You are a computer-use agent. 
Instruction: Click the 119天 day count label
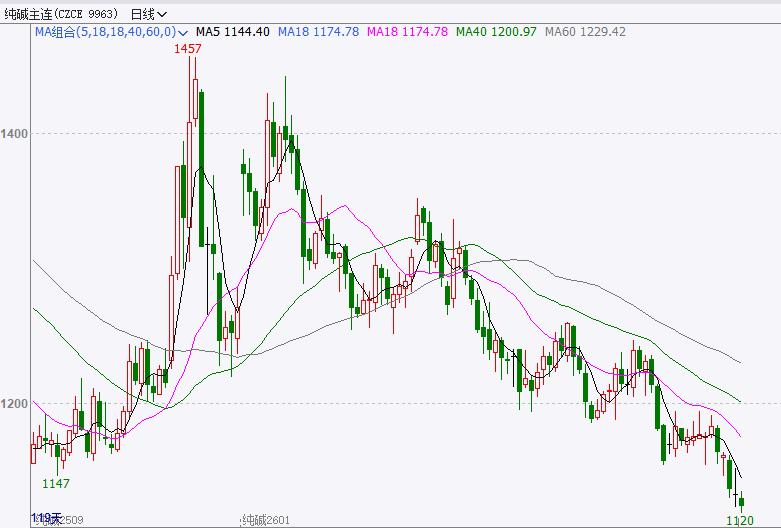[x=46, y=518]
